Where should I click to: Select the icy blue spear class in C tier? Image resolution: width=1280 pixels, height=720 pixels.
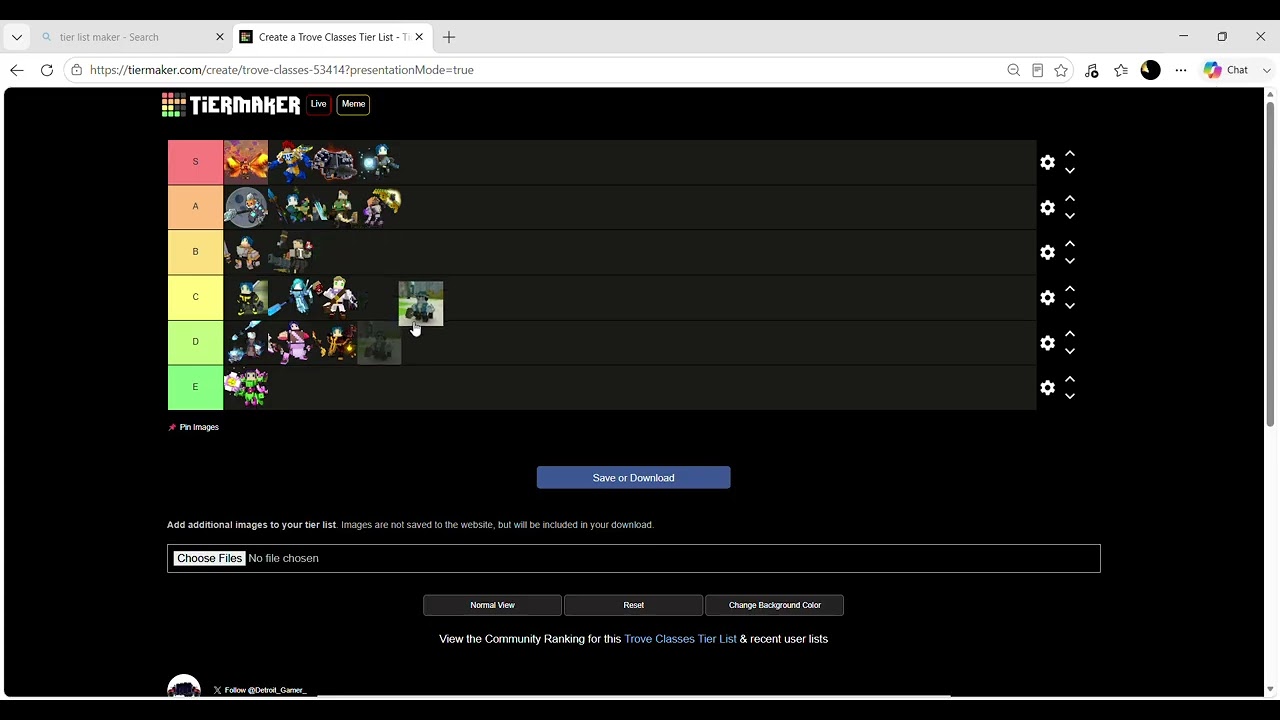click(x=290, y=297)
